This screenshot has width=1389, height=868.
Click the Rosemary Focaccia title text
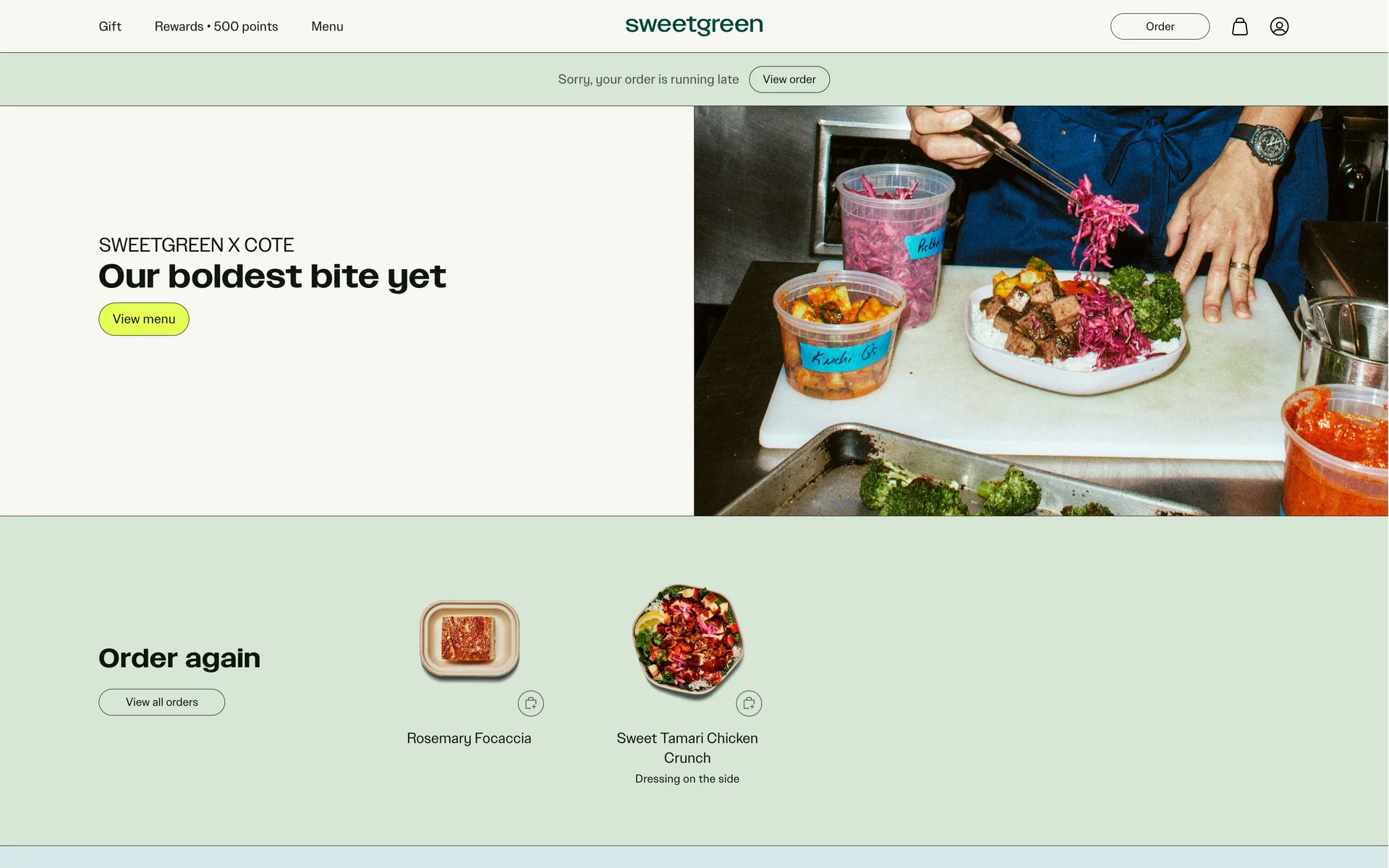tap(469, 739)
